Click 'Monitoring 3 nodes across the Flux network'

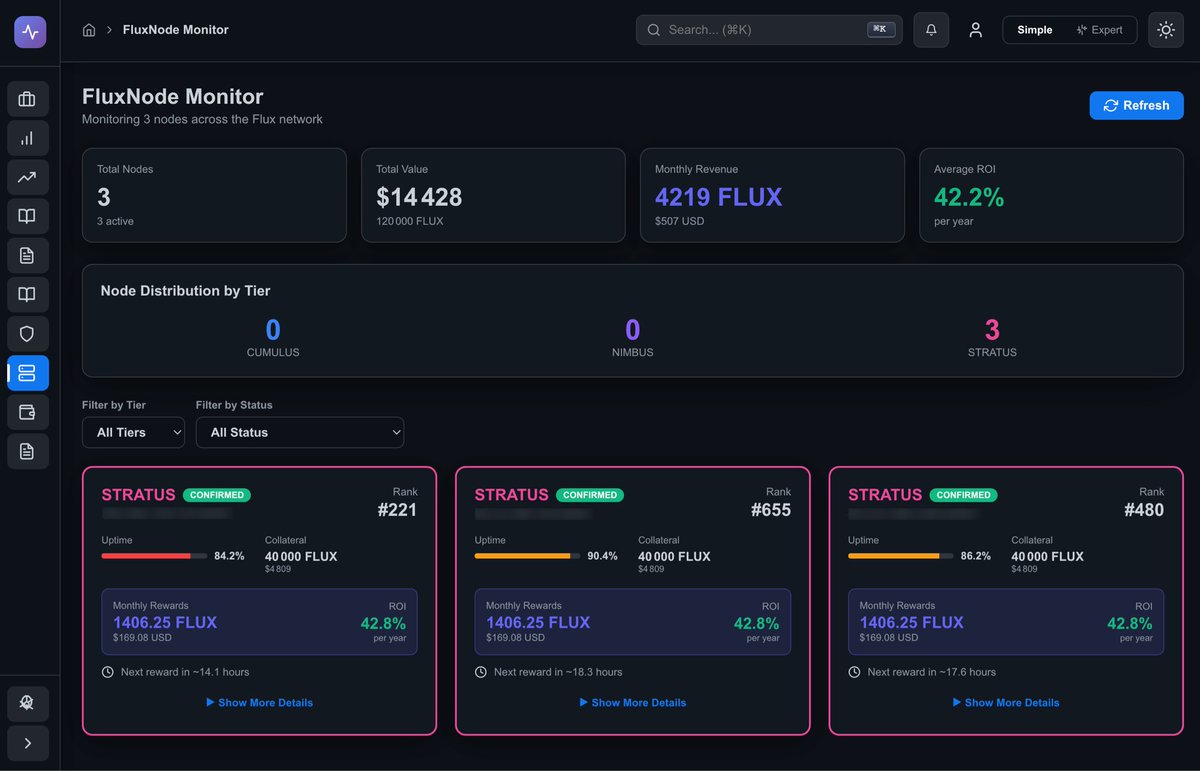click(x=202, y=119)
